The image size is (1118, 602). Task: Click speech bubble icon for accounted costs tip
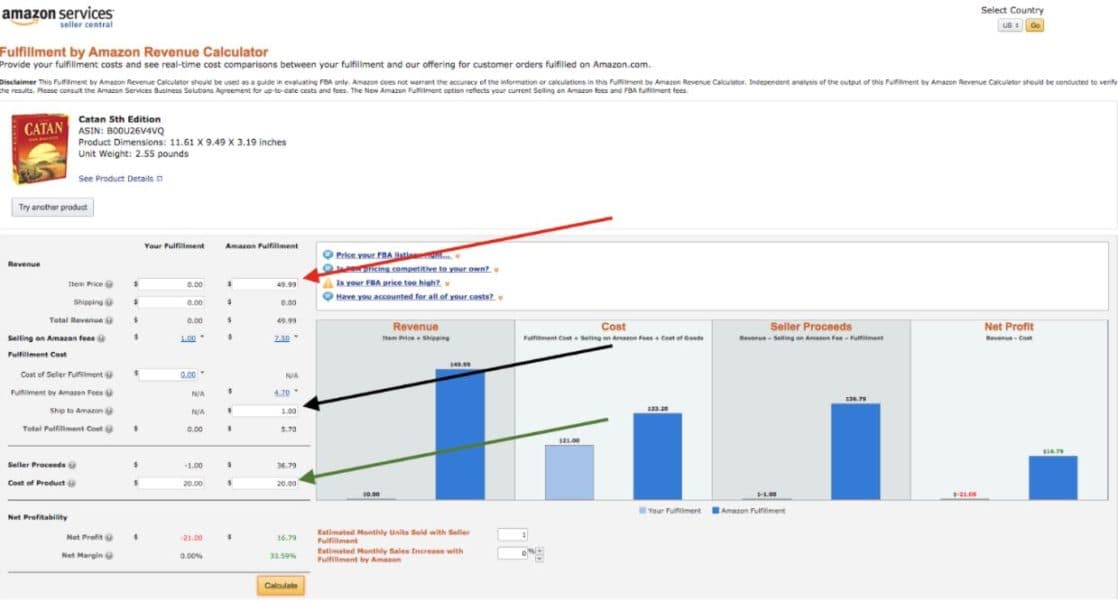coord(328,296)
